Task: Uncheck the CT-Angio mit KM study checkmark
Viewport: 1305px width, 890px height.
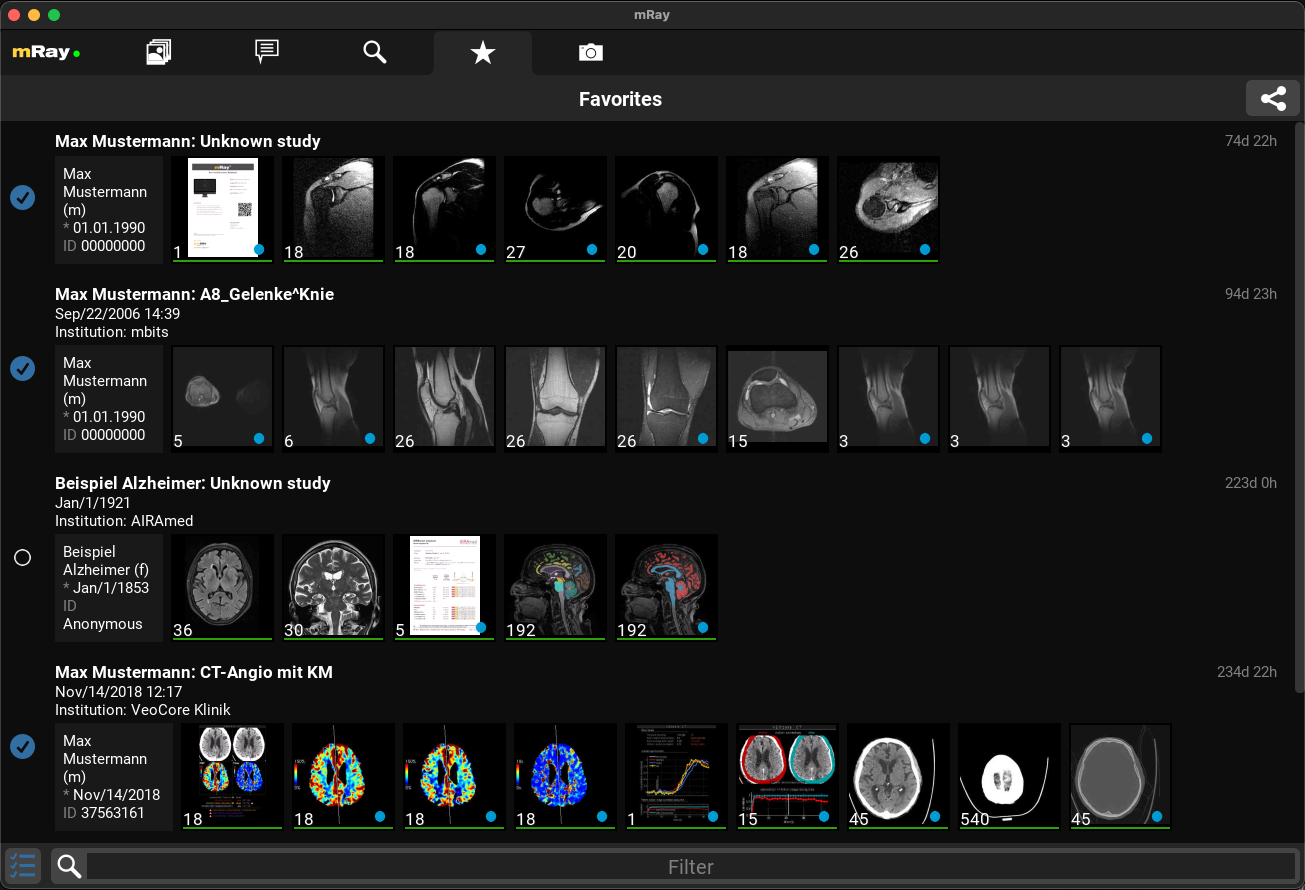Action: click(22, 746)
